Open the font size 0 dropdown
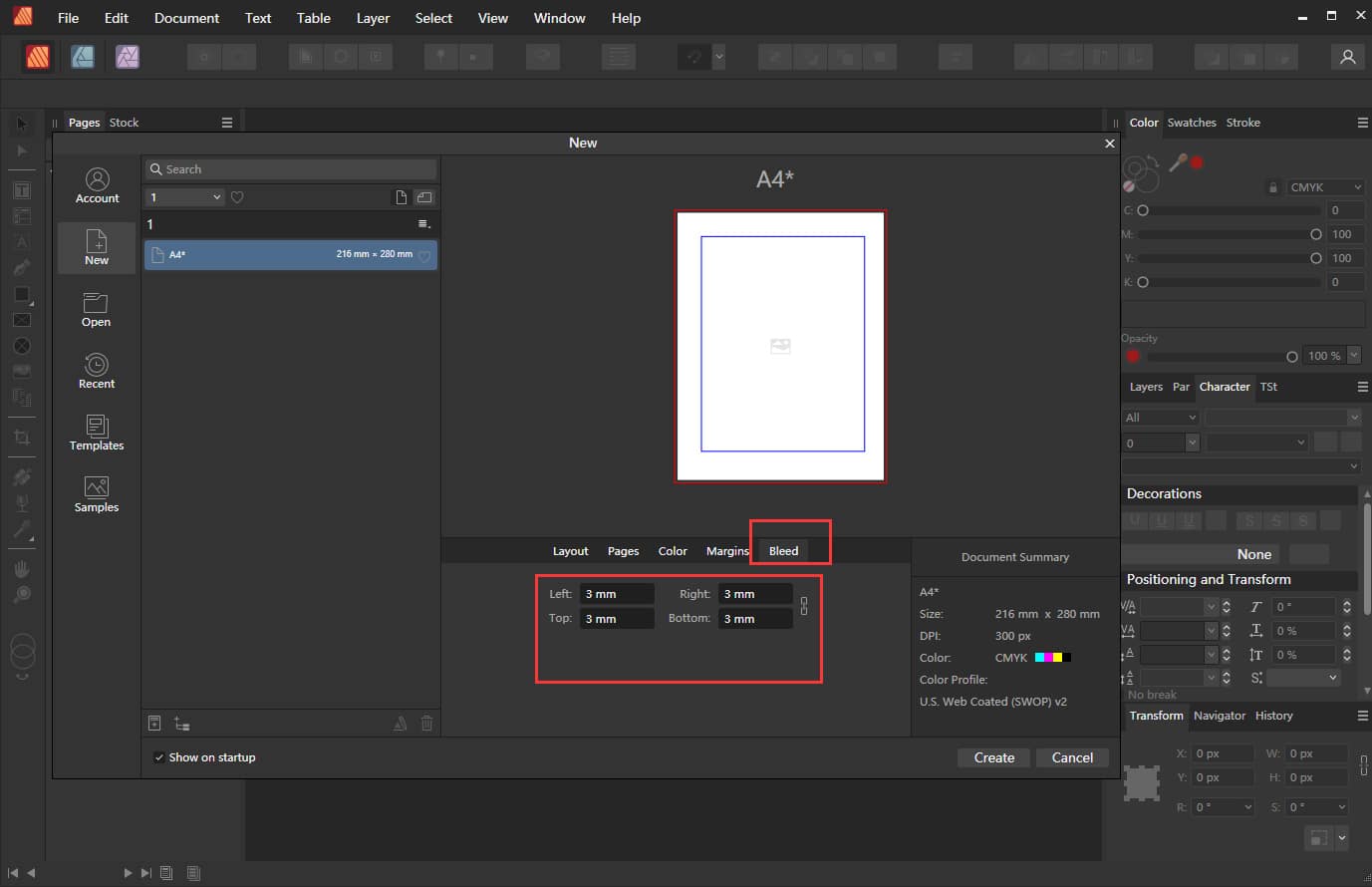The image size is (1372, 887). (1192, 443)
